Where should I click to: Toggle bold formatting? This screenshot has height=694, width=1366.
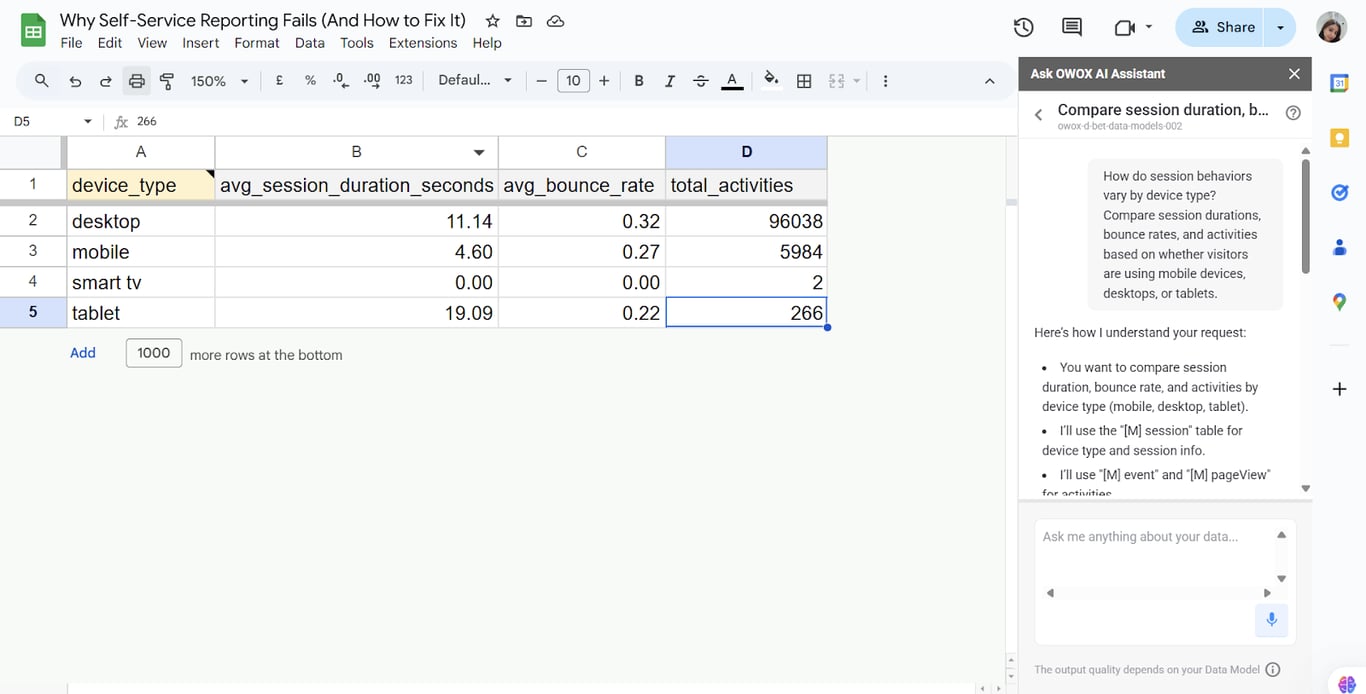(x=639, y=81)
